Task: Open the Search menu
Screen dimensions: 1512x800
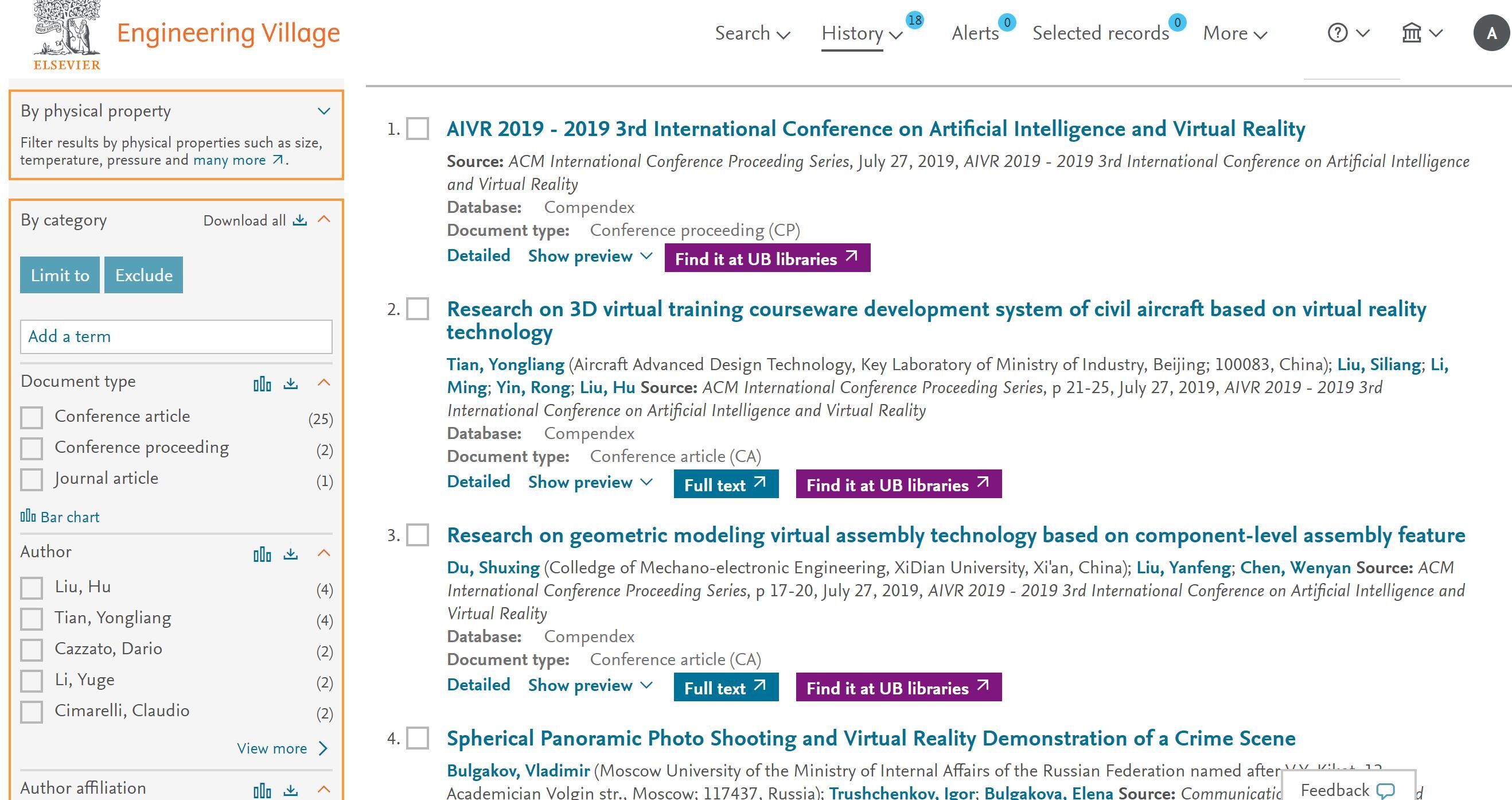Action: point(753,33)
